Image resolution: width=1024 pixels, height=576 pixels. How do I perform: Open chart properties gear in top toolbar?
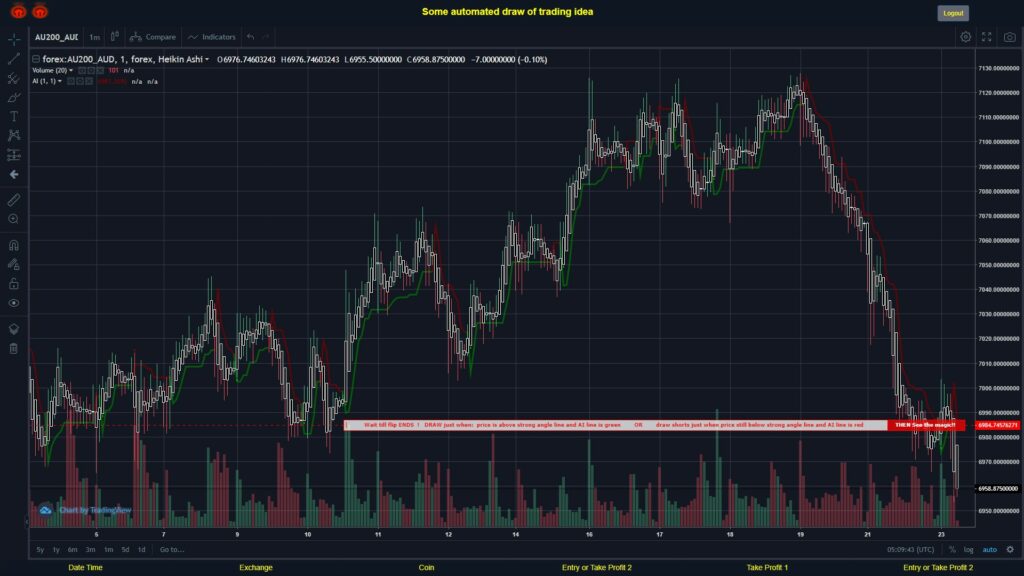point(965,37)
